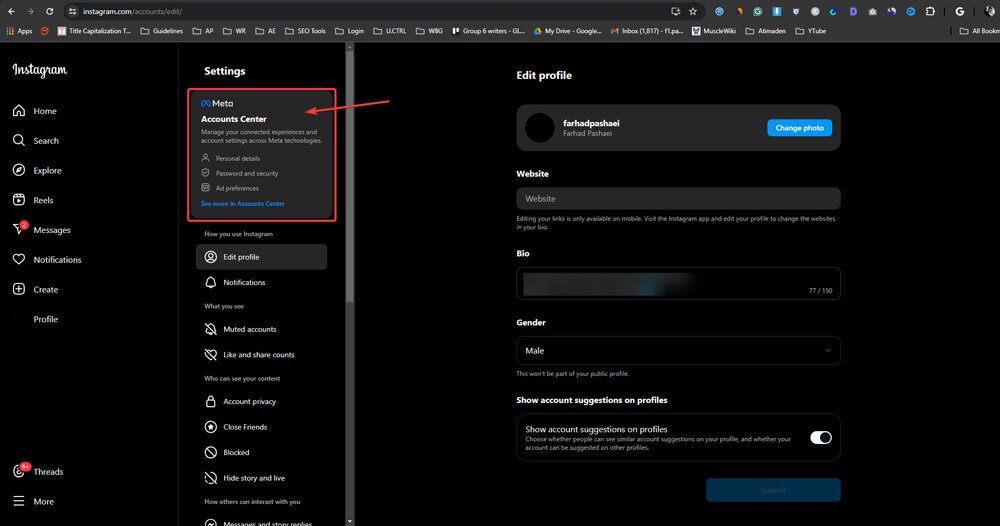Open the AP bookmarks folder

click(203, 31)
